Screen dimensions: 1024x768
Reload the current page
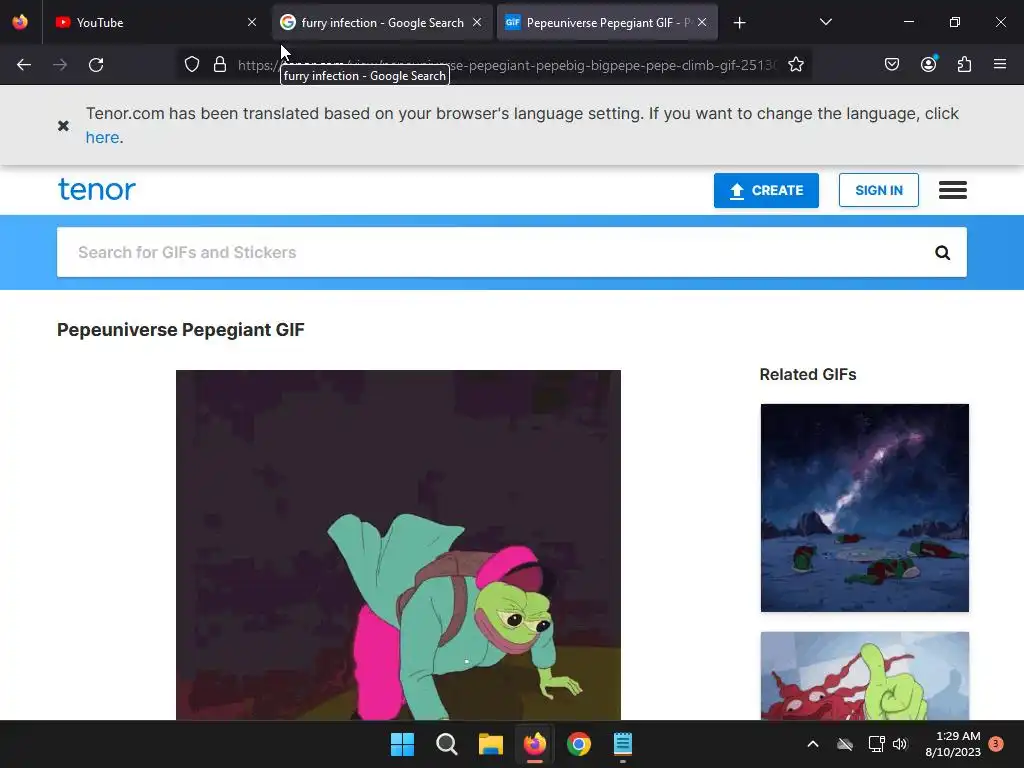[96, 65]
